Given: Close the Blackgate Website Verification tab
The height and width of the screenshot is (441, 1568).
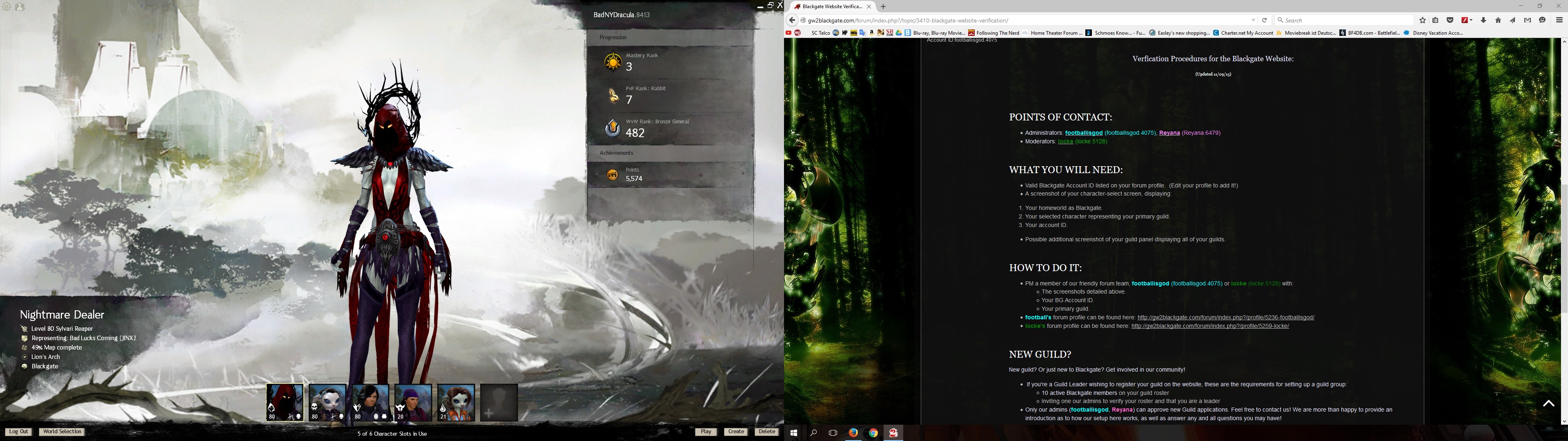Looking at the screenshot, I should click(x=869, y=7).
